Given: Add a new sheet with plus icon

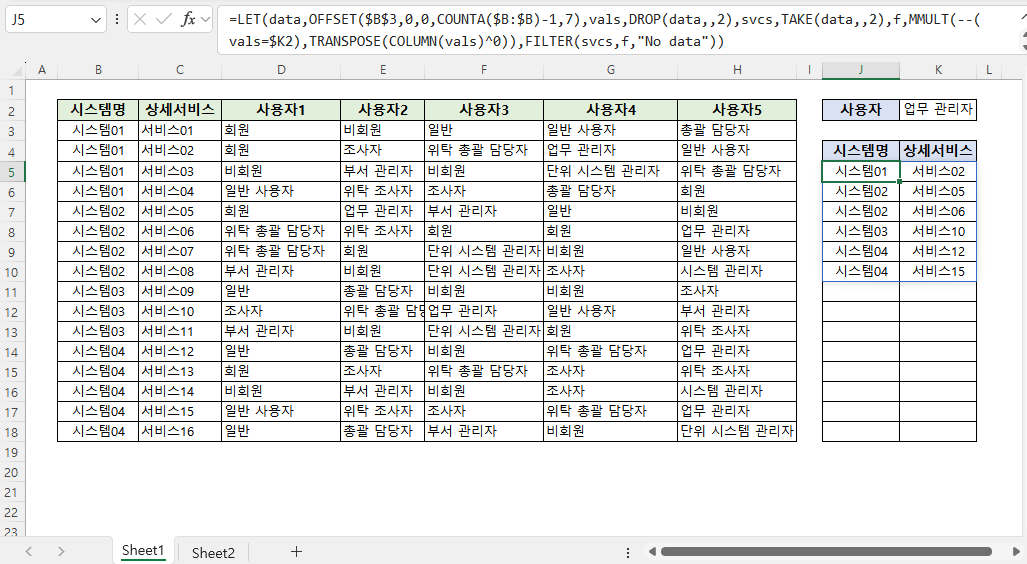Looking at the screenshot, I should point(296,551).
